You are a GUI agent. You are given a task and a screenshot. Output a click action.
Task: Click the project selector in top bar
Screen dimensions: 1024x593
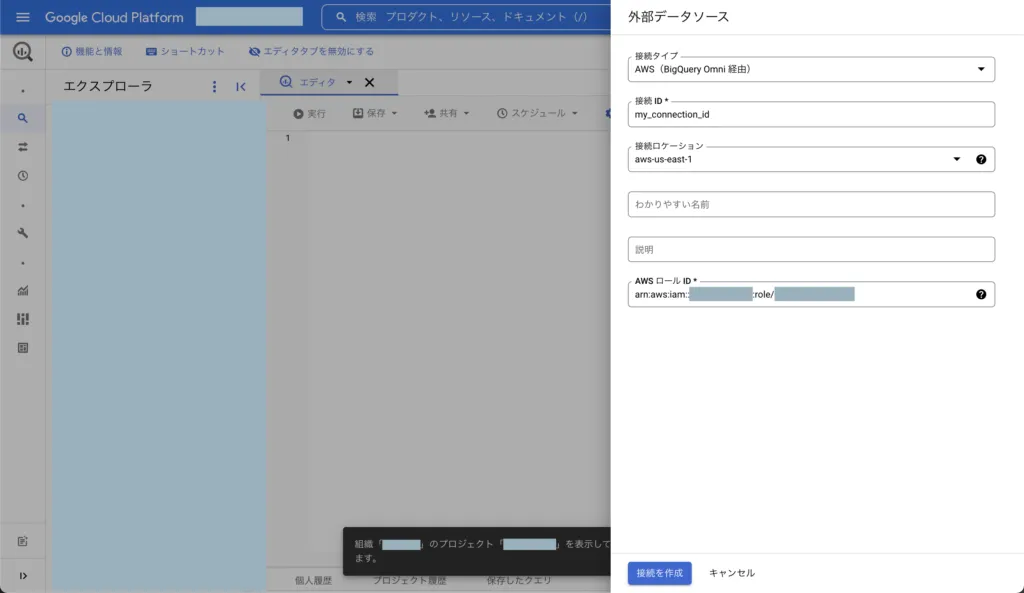tap(249, 17)
